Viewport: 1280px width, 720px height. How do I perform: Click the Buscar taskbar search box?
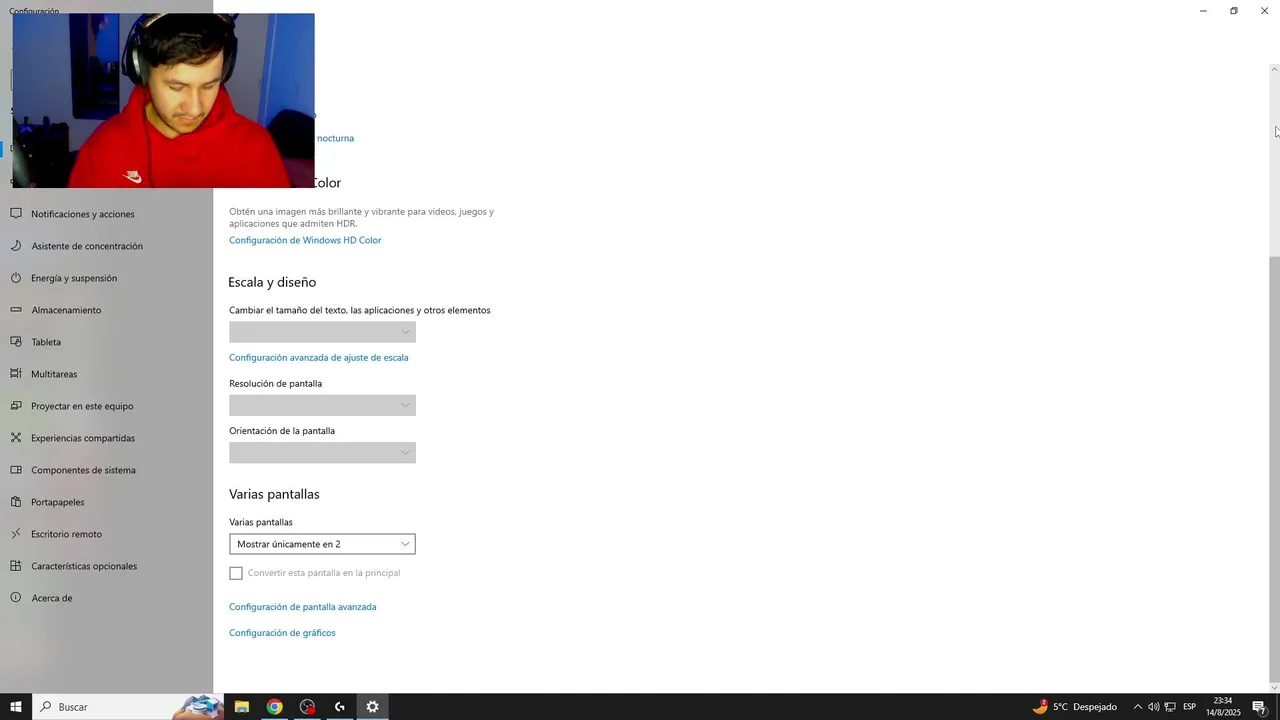click(x=128, y=707)
